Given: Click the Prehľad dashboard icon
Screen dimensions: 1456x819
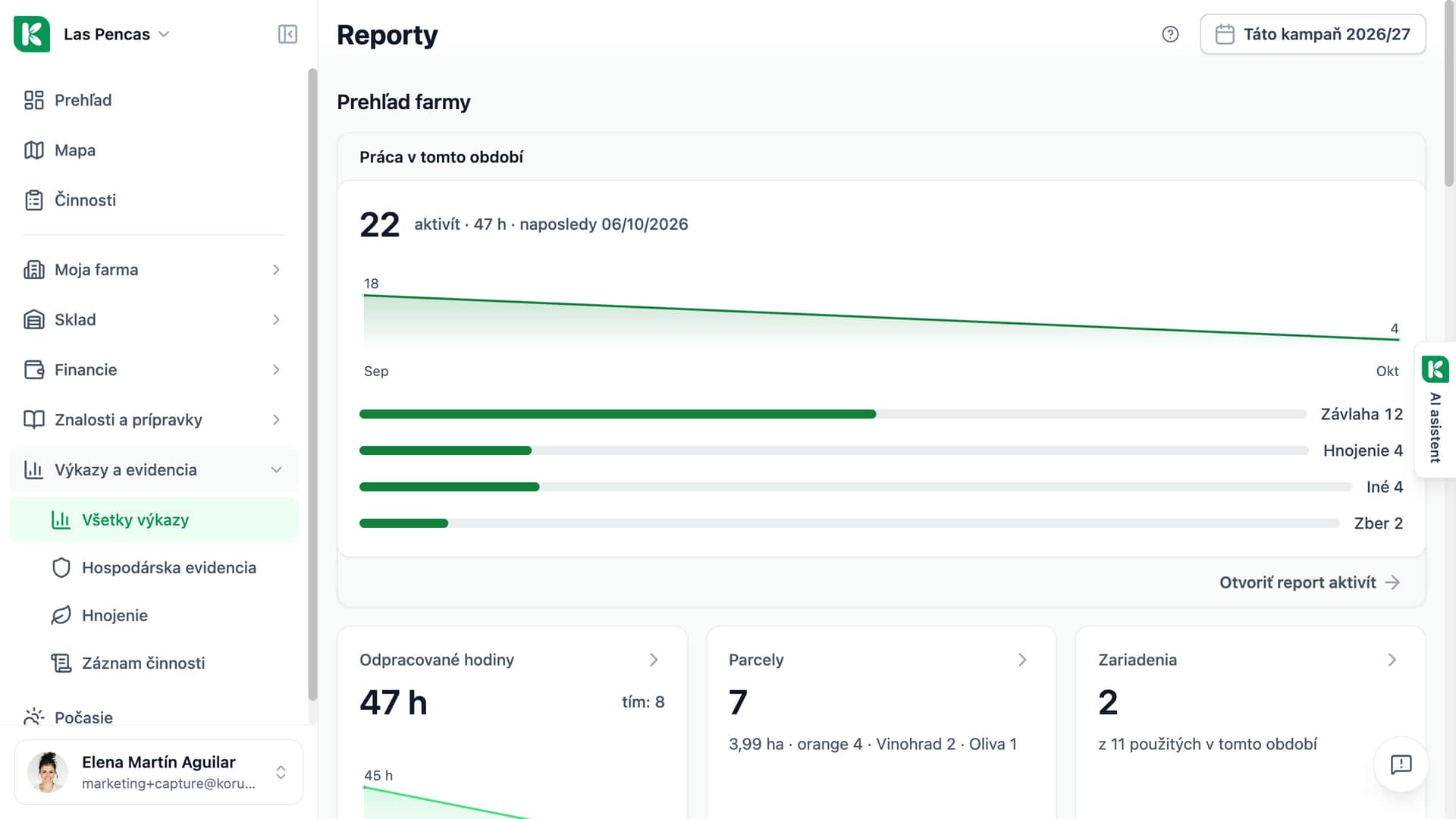Looking at the screenshot, I should [x=34, y=100].
